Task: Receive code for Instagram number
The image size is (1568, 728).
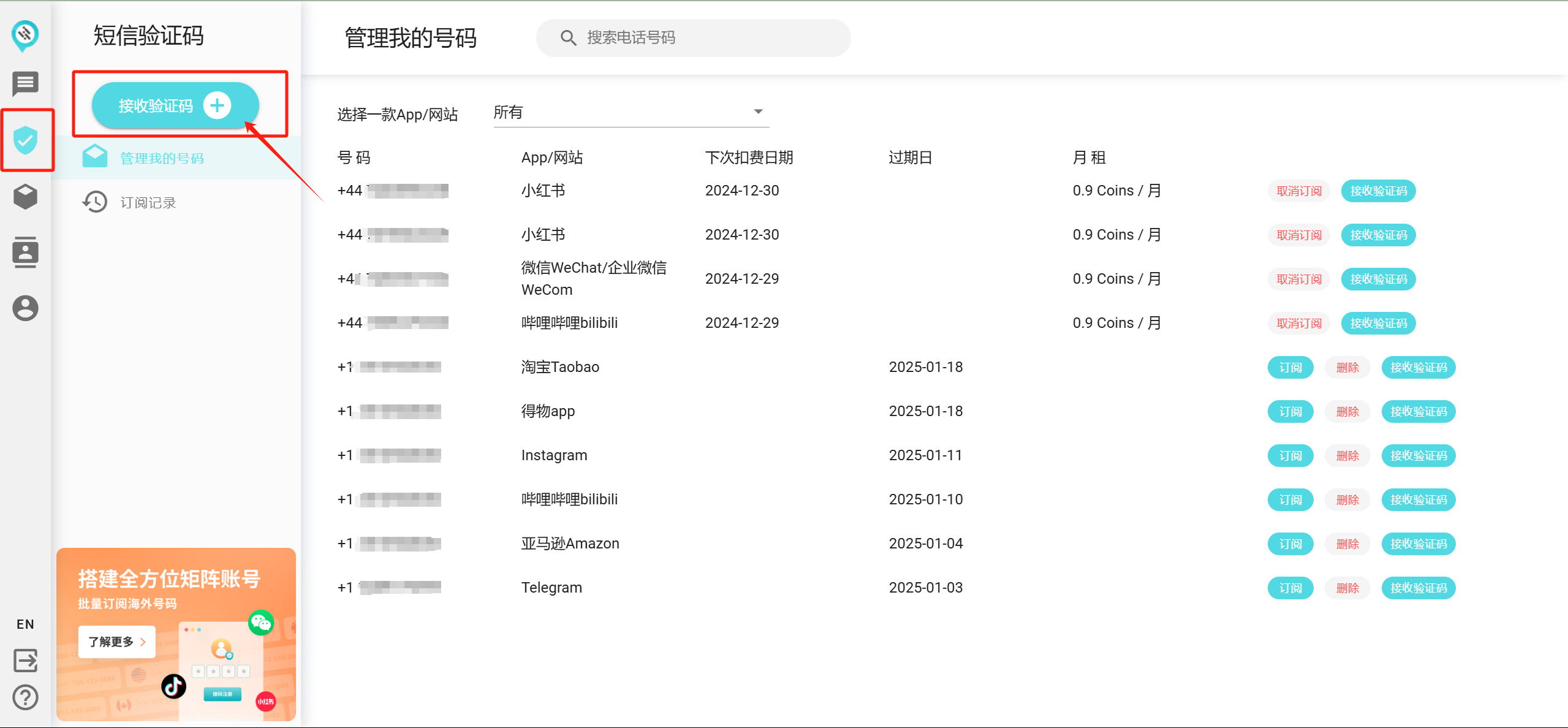Action: (1418, 456)
